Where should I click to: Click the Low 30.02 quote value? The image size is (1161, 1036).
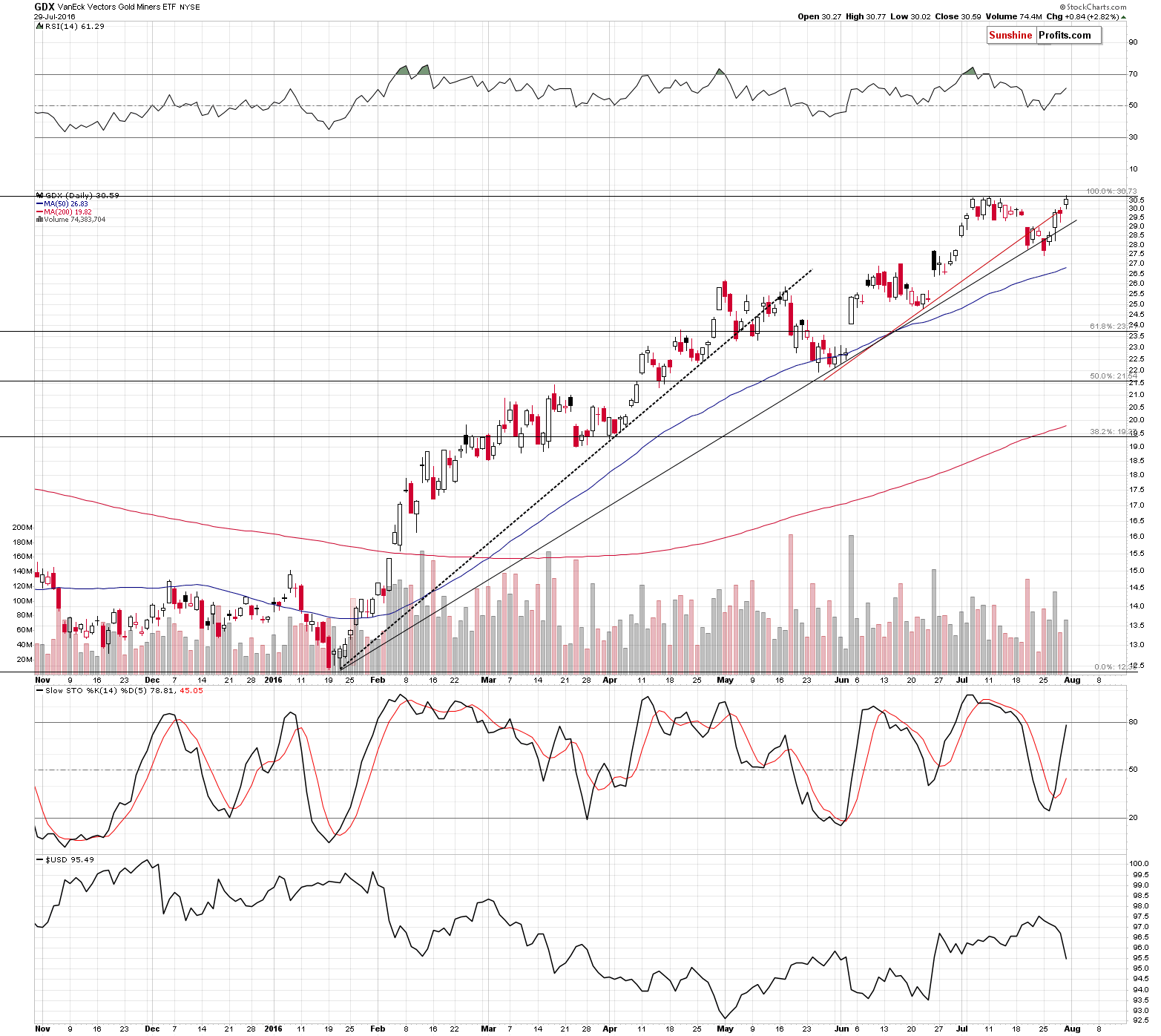tap(910, 16)
